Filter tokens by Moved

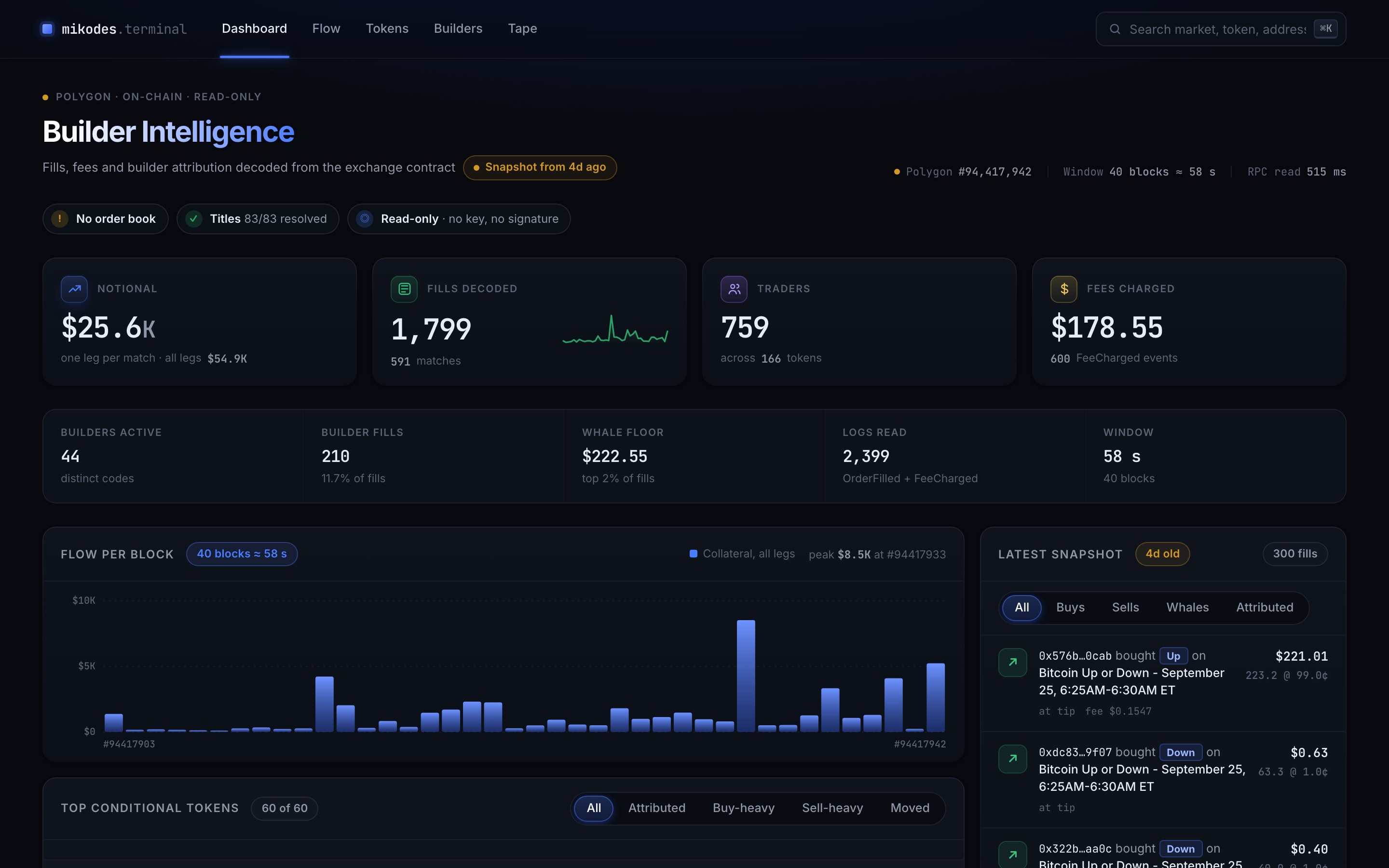click(x=910, y=808)
